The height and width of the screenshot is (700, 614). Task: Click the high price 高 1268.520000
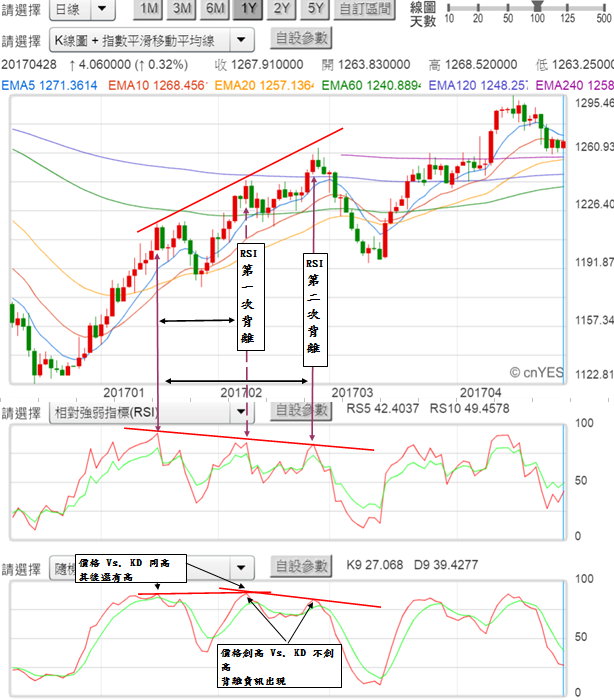click(x=473, y=65)
